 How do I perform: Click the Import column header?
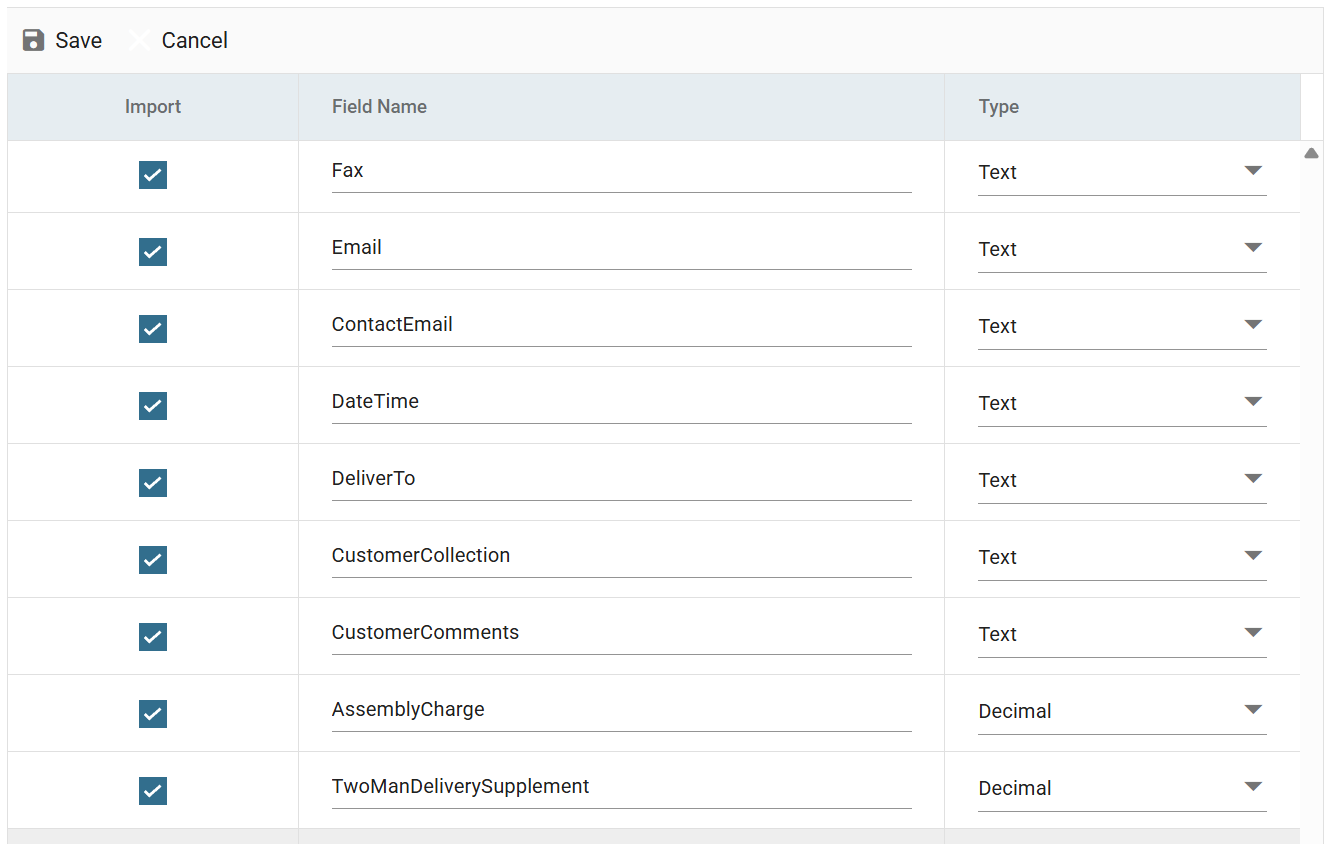(153, 107)
